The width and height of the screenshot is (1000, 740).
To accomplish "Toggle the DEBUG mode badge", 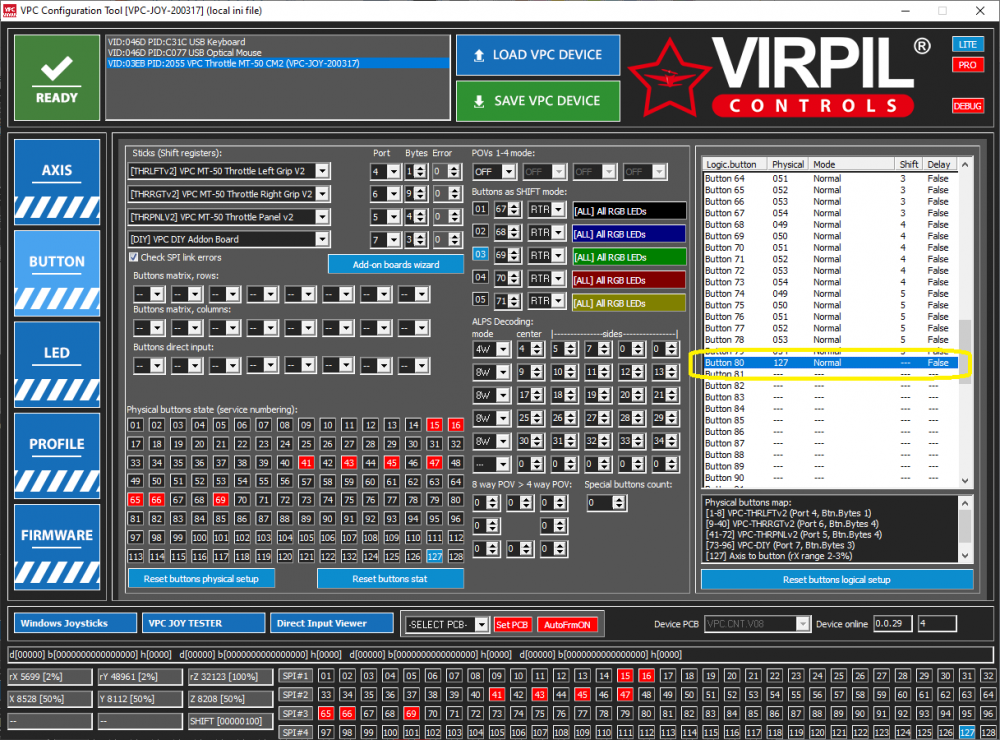I will 967,106.
